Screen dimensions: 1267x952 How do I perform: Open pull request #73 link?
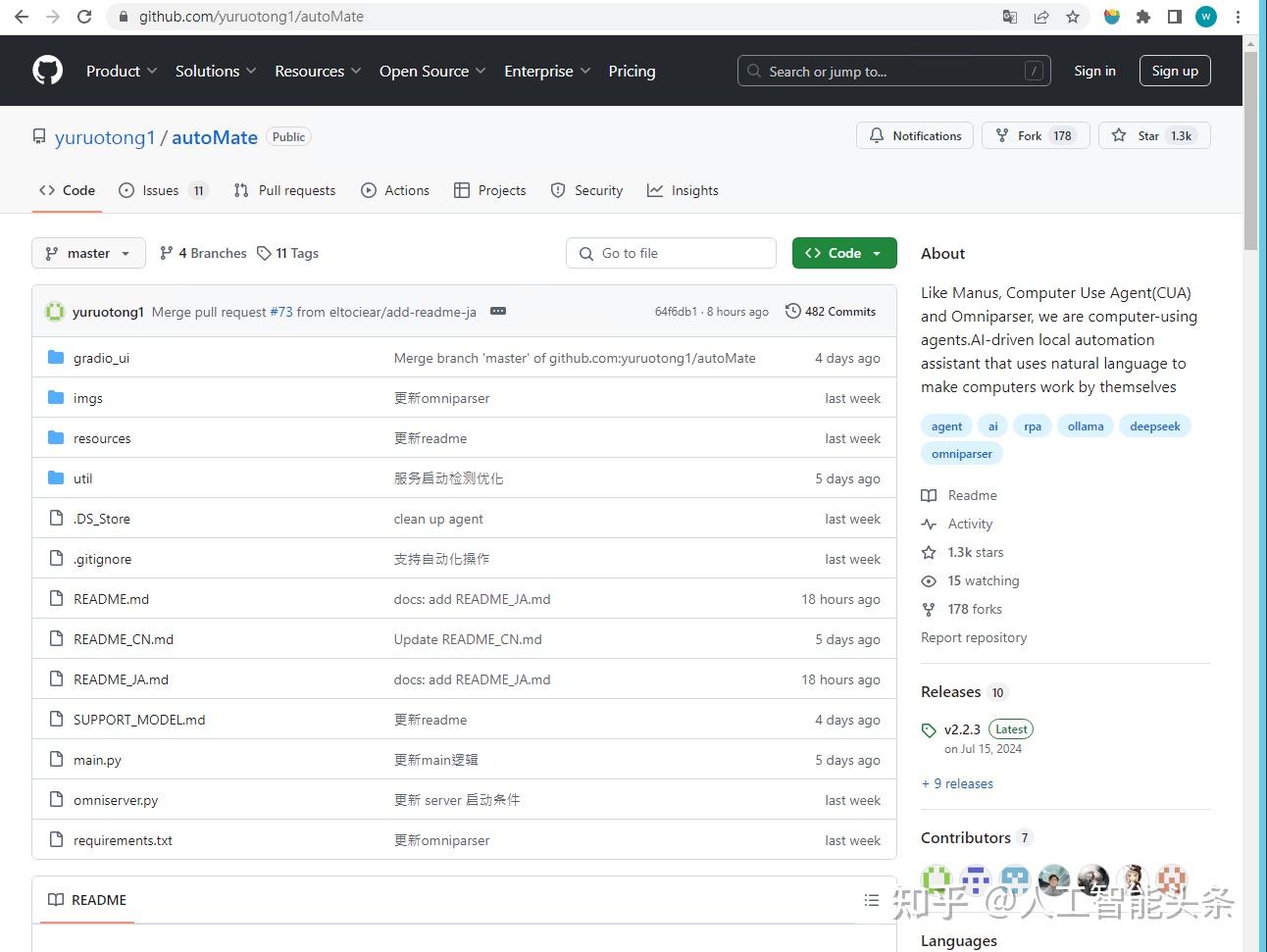click(x=281, y=312)
